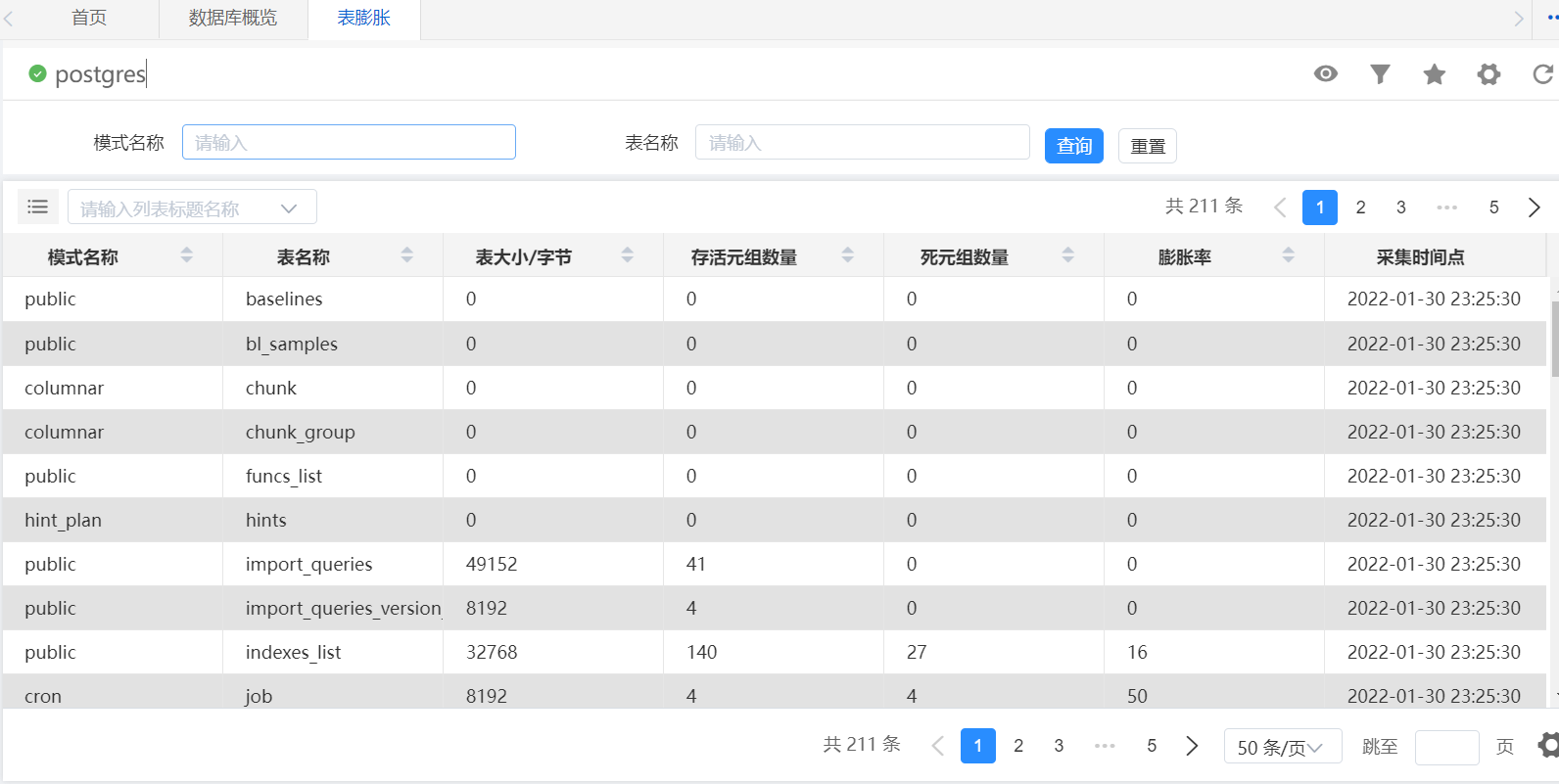Sort by 表名称 column
Screen dimensions: 1559x784
click(x=406, y=255)
